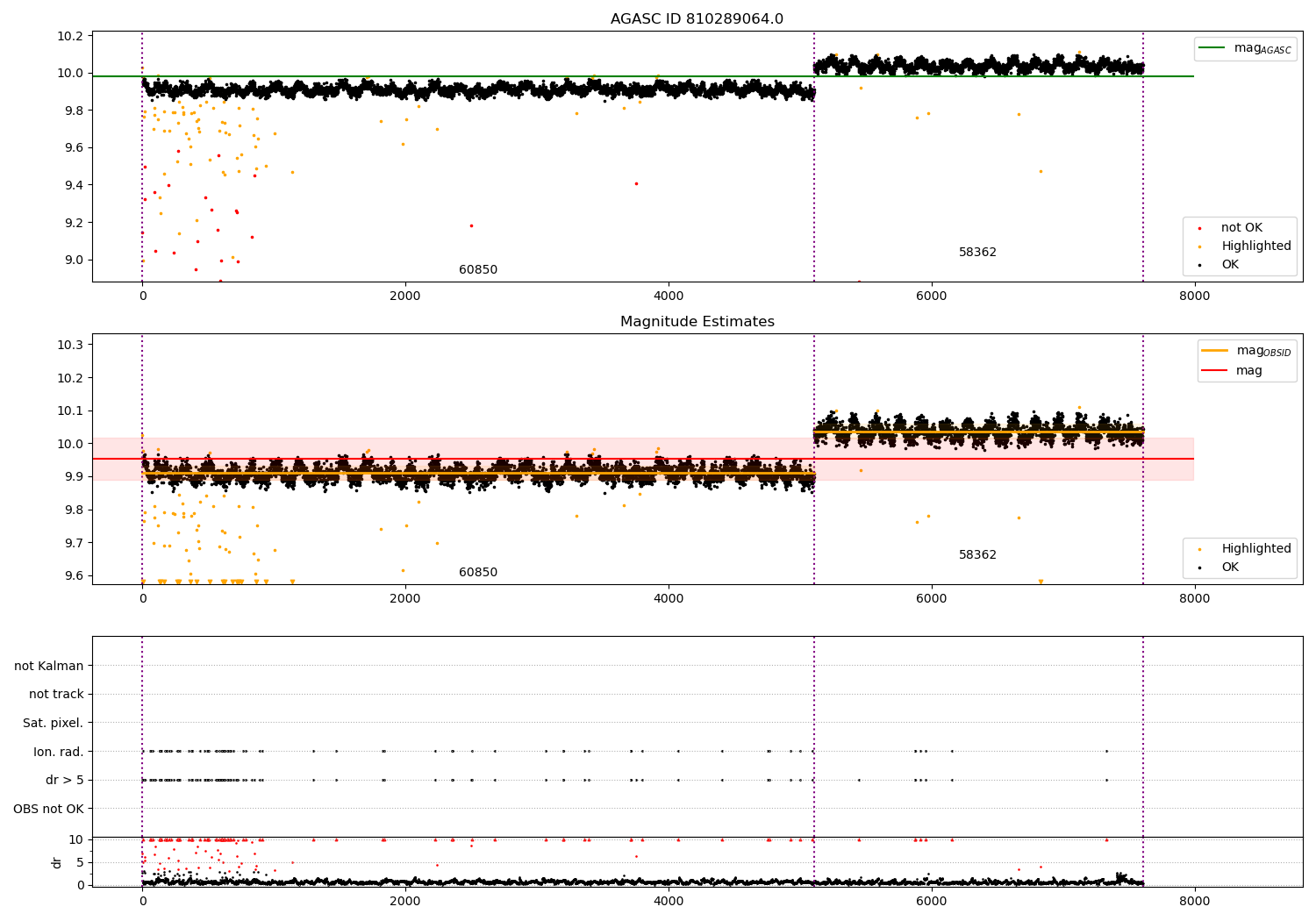Select 'not OK' legend entry in top plot
1316x921 pixels.
pos(1241,228)
